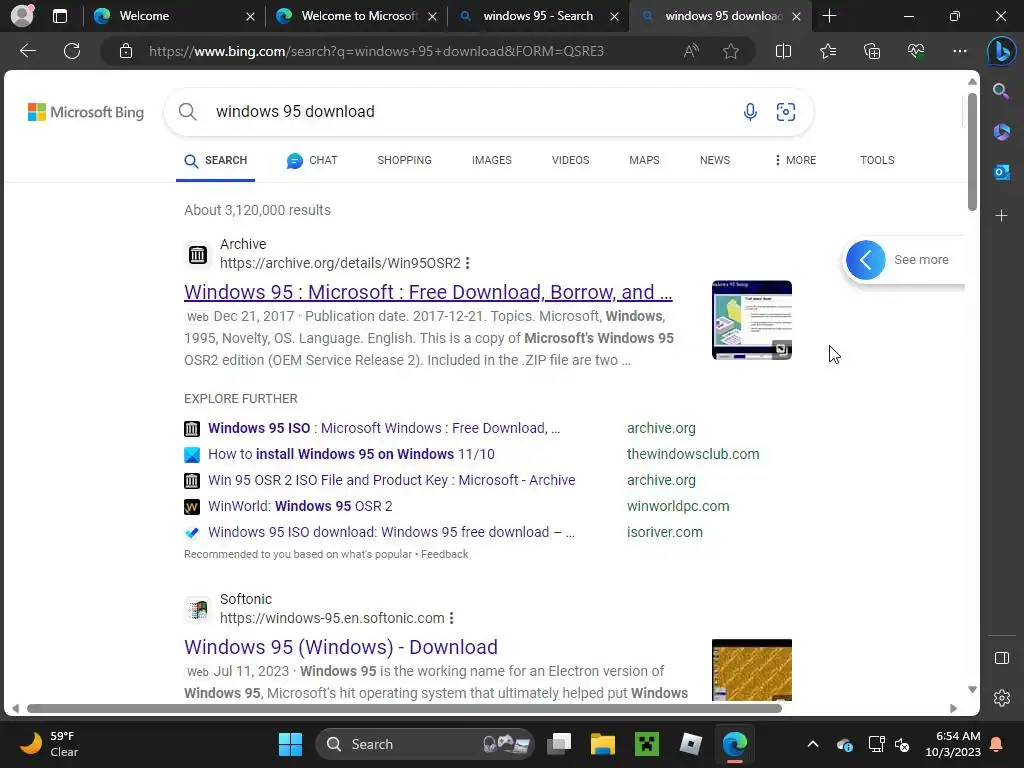Open Windows 95 Microsoft Free Download result
Screen dimensions: 1024x768
[x=428, y=292]
